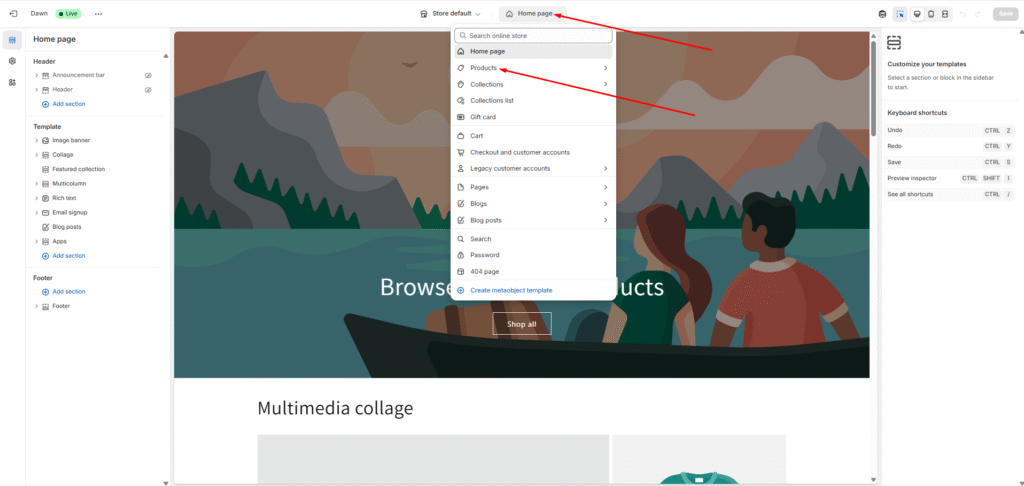Select the Sections sidebar icon

click(12, 40)
